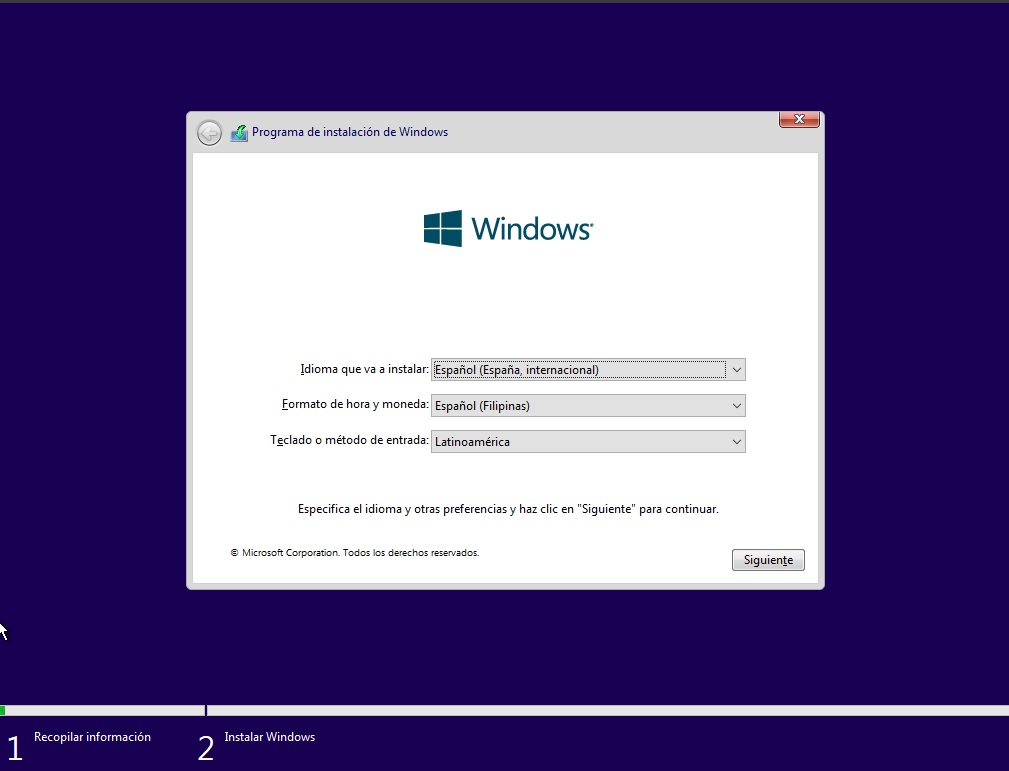Click the 'Teclado o método de entrada:' label
Image resolution: width=1009 pixels, height=771 pixels.
pyautogui.click(x=349, y=440)
